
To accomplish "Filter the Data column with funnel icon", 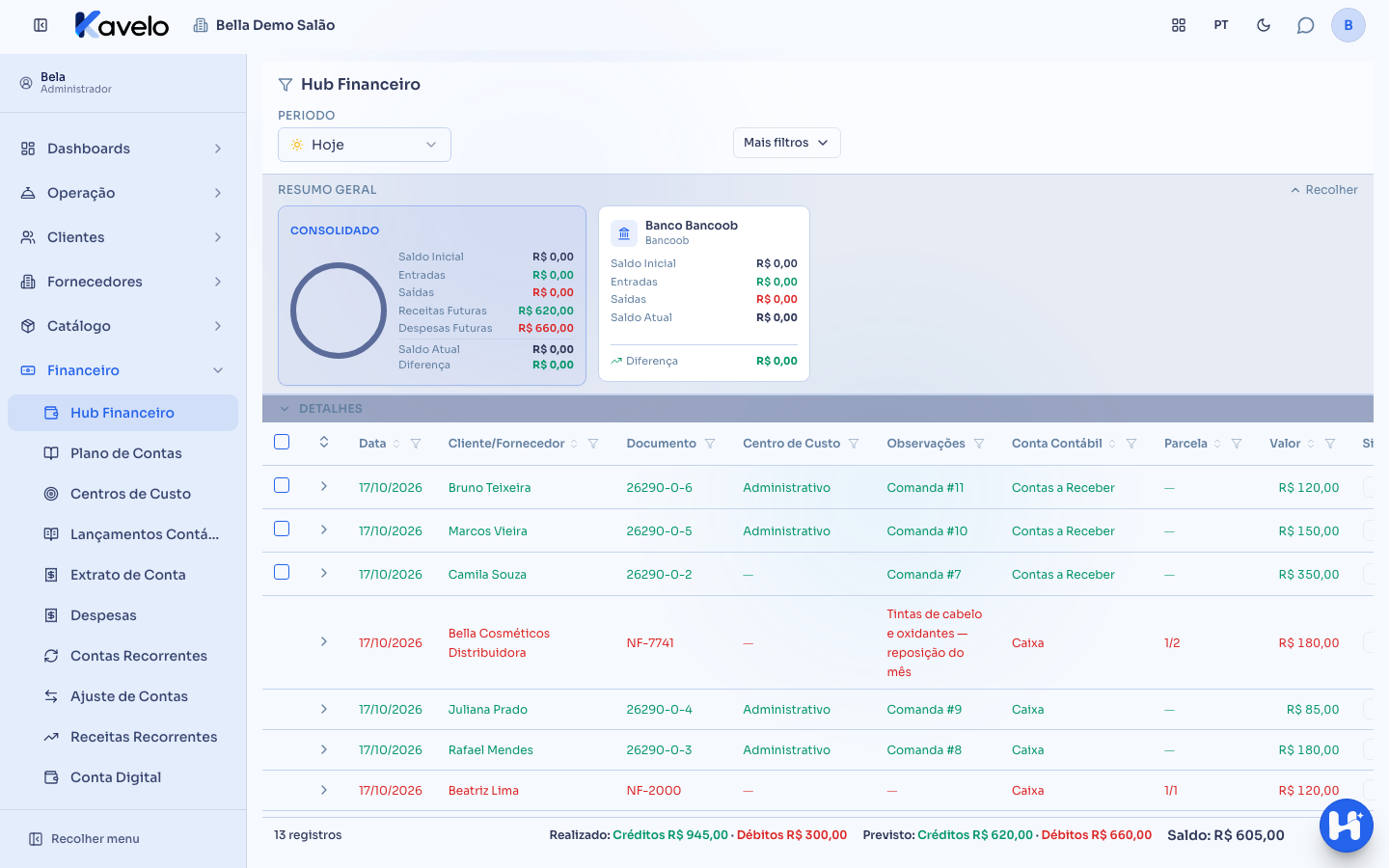I will click(x=416, y=444).
